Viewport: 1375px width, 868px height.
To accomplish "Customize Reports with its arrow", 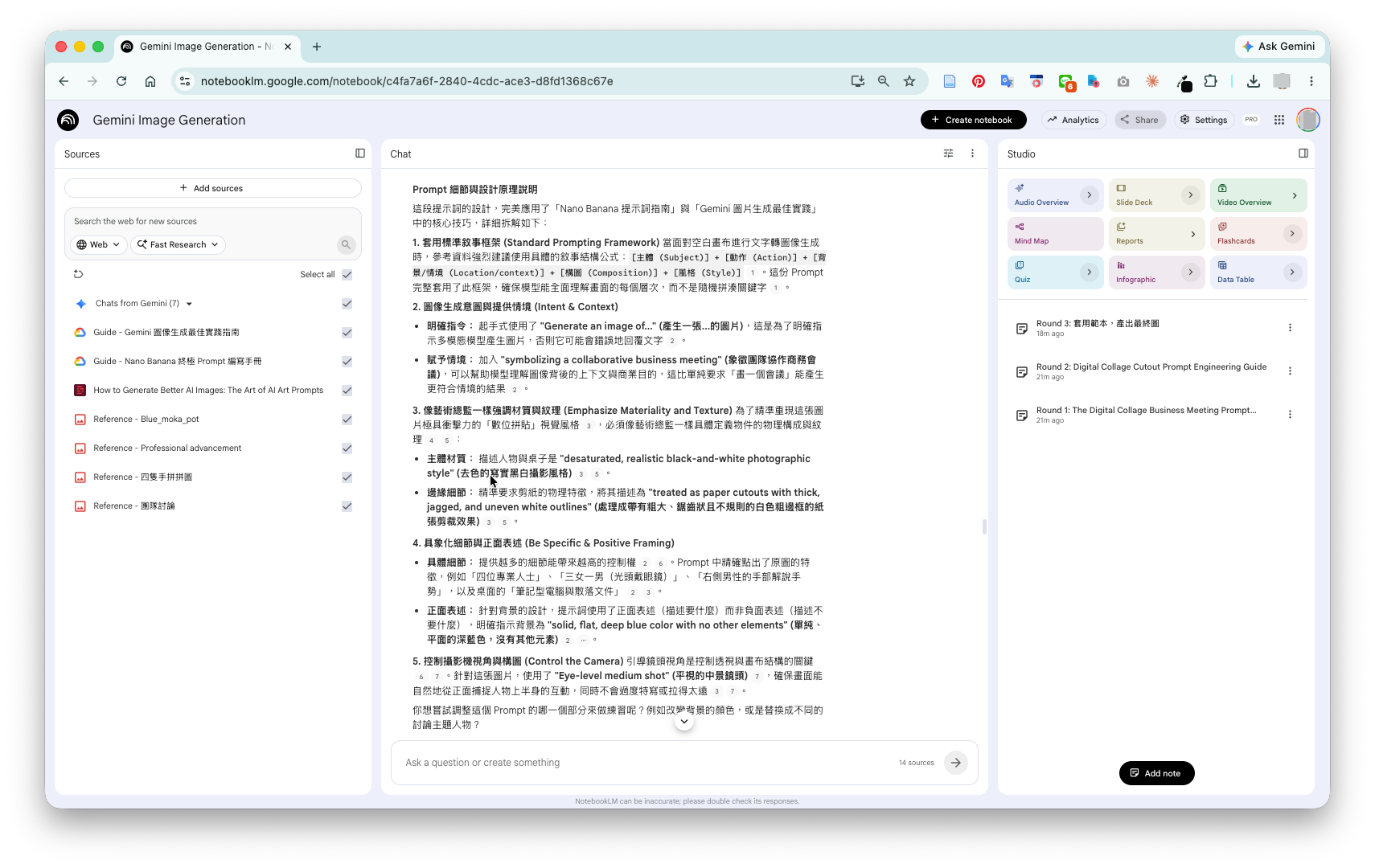I will (x=1192, y=234).
